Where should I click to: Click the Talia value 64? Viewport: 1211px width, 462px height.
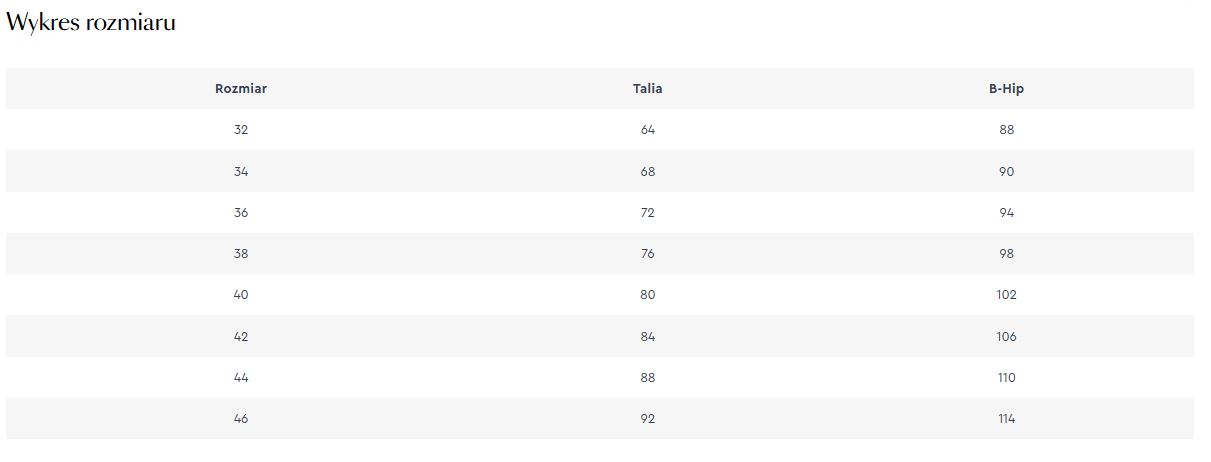[648, 130]
